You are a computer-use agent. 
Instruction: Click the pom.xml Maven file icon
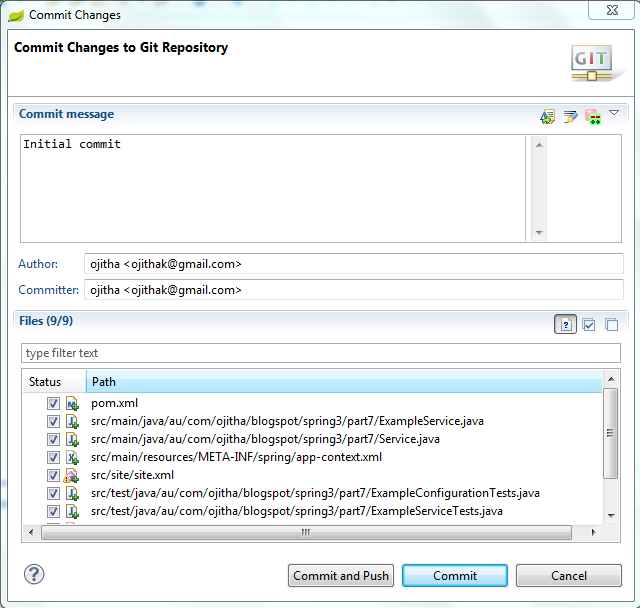[72, 404]
